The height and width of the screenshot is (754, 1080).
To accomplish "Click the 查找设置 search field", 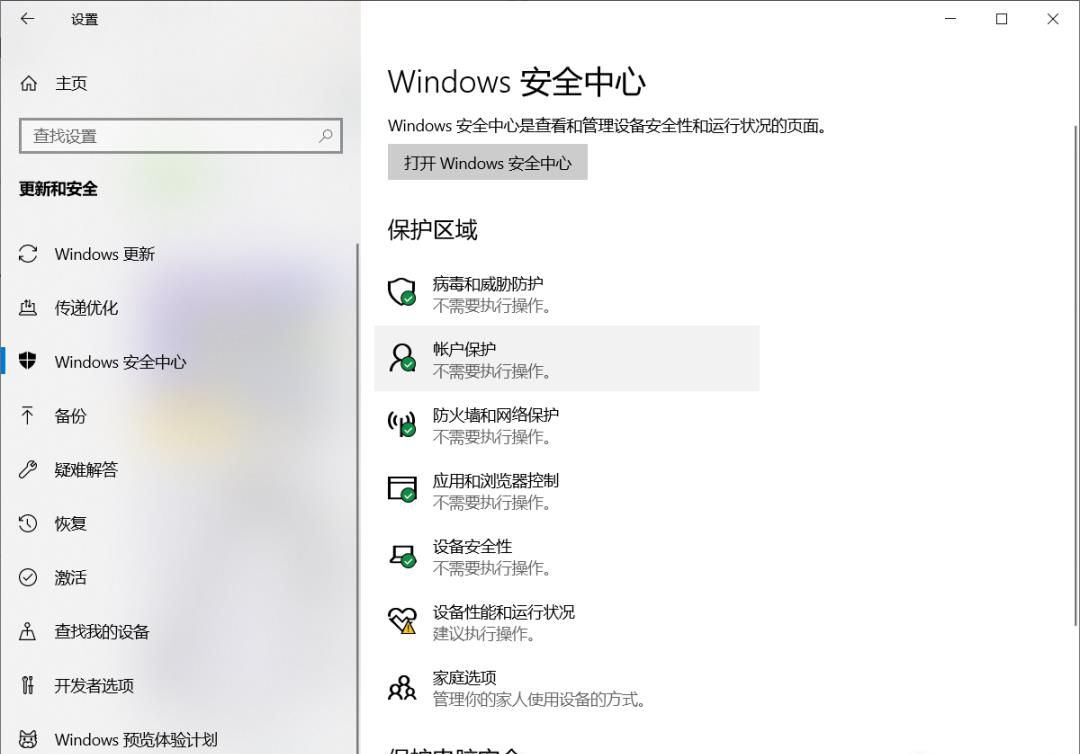I will coord(180,136).
